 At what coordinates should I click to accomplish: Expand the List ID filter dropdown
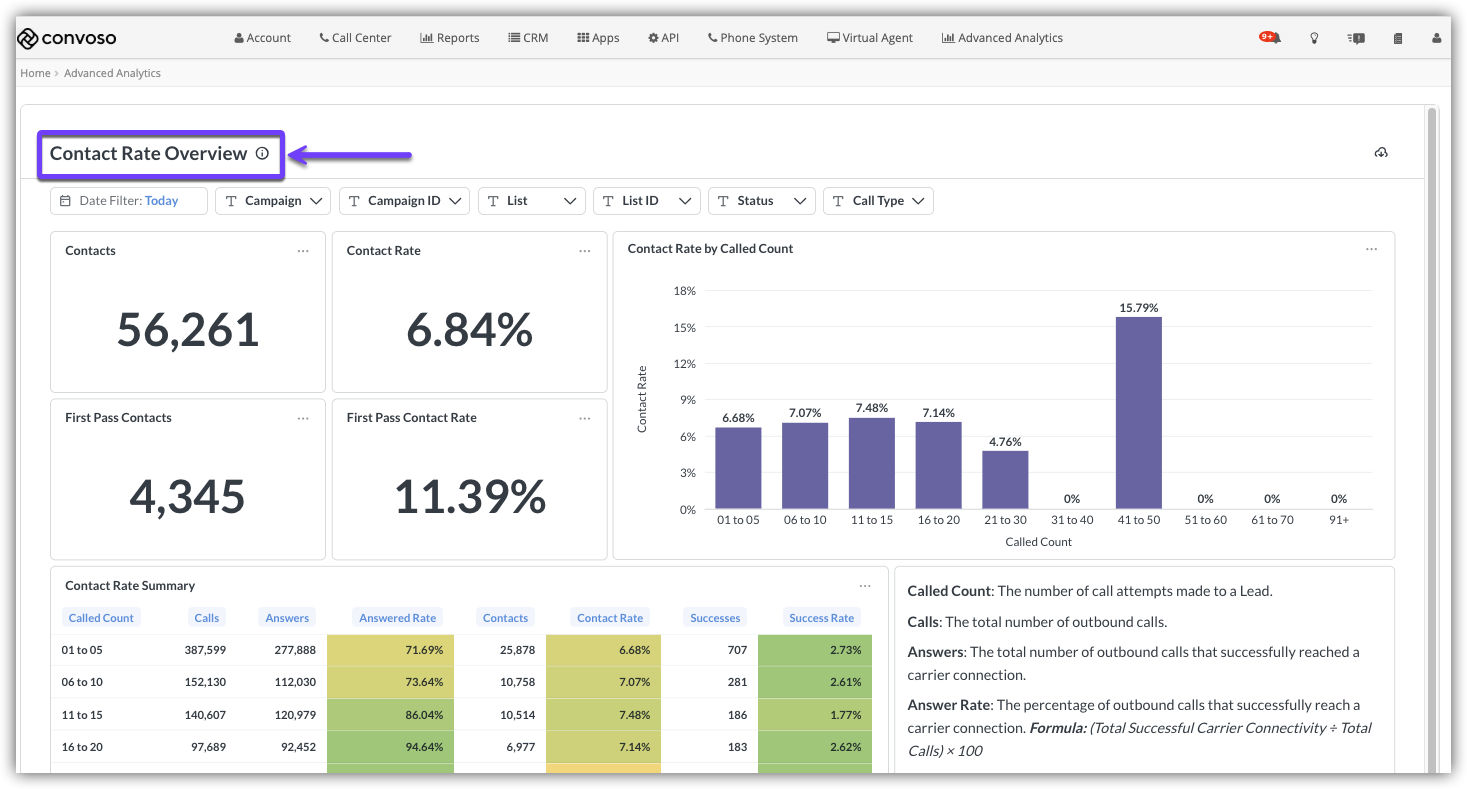click(646, 201)
